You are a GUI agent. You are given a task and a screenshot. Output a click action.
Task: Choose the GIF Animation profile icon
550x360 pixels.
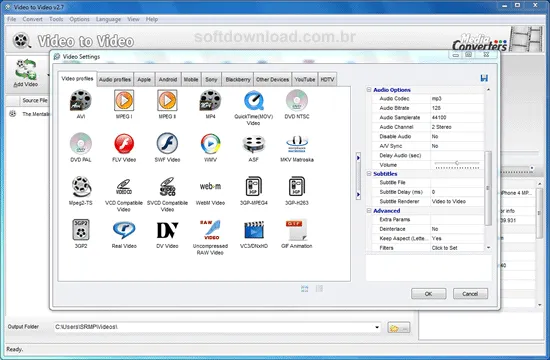tap(297, 230)
